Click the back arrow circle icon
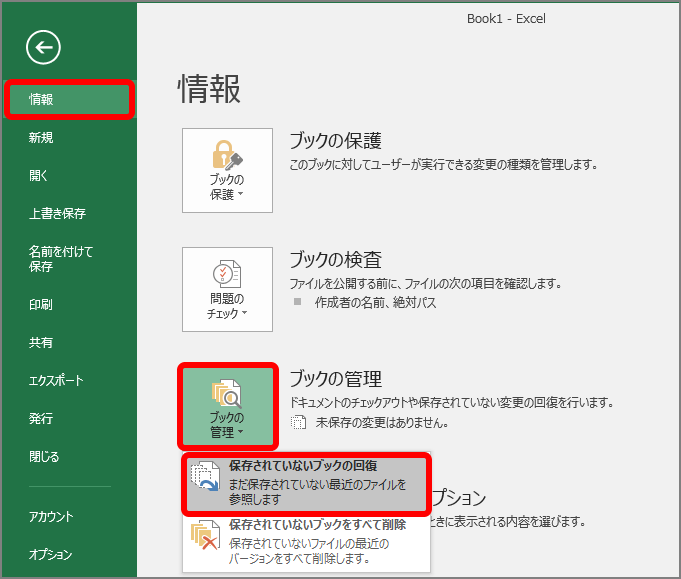This screenshot has width=681, height=579. pyautogui.click(x=43, y=47)
